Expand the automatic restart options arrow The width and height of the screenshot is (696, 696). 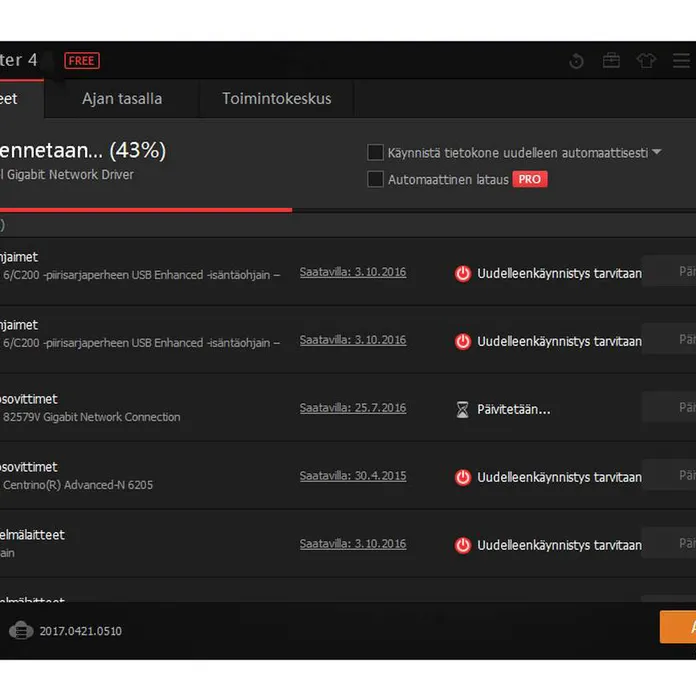(657, 153)
